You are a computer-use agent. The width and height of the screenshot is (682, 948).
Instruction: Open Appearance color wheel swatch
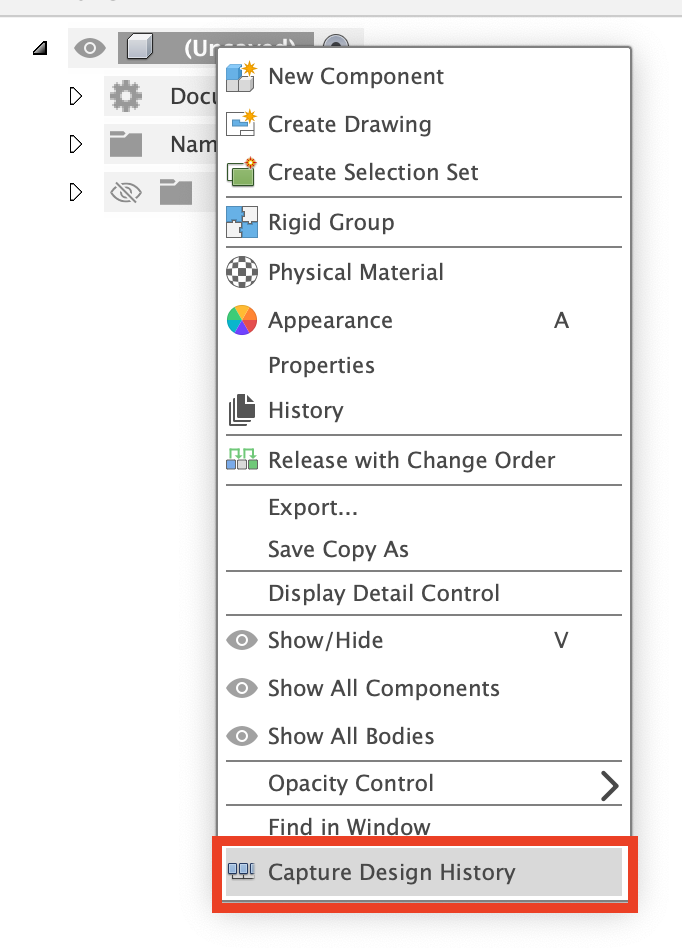click(242, 321)
